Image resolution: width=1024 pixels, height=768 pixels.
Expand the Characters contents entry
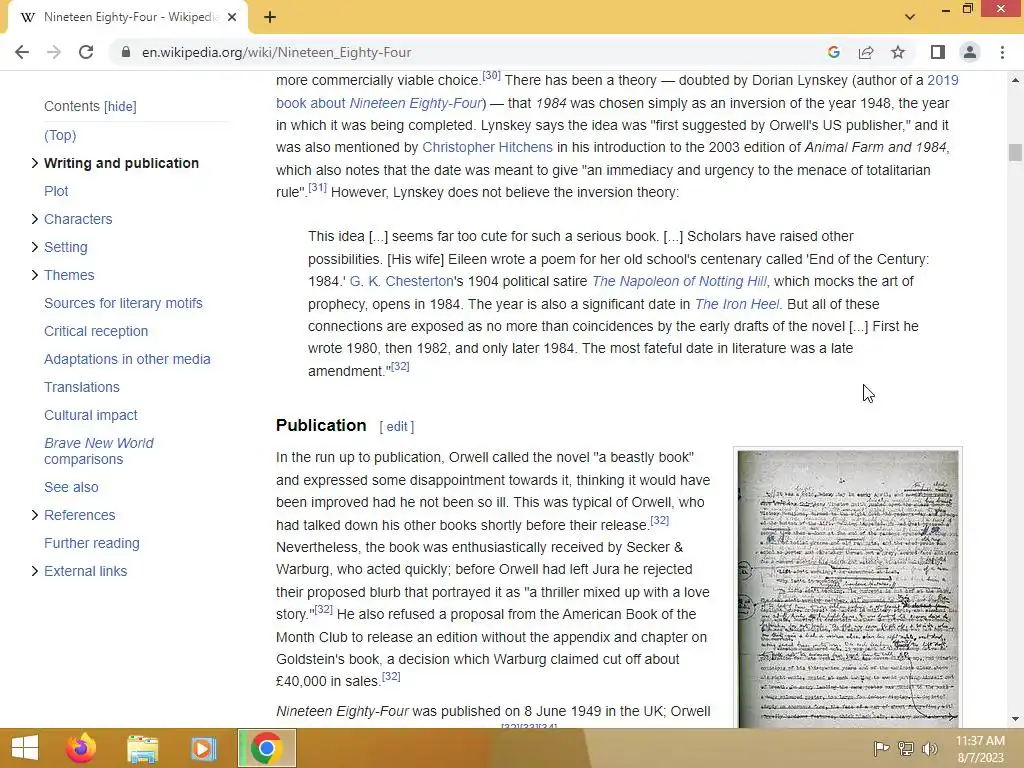click(x=35, y=219)
